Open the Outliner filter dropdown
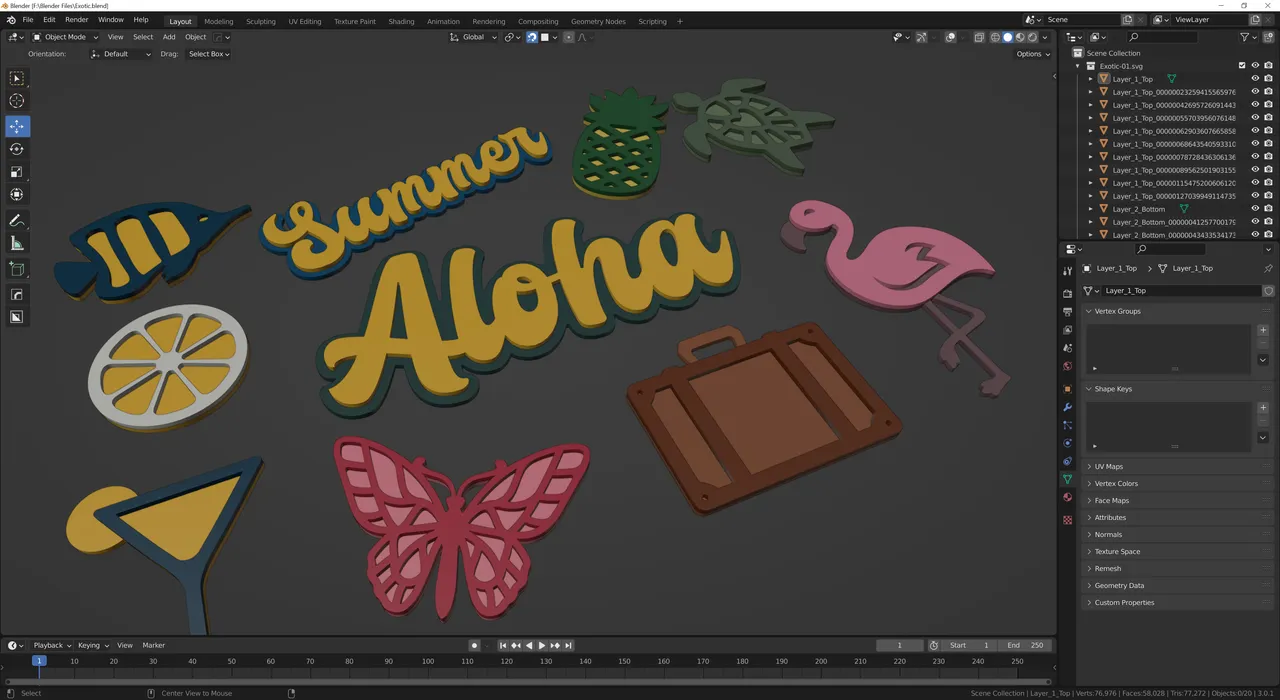 point(1247,37)
